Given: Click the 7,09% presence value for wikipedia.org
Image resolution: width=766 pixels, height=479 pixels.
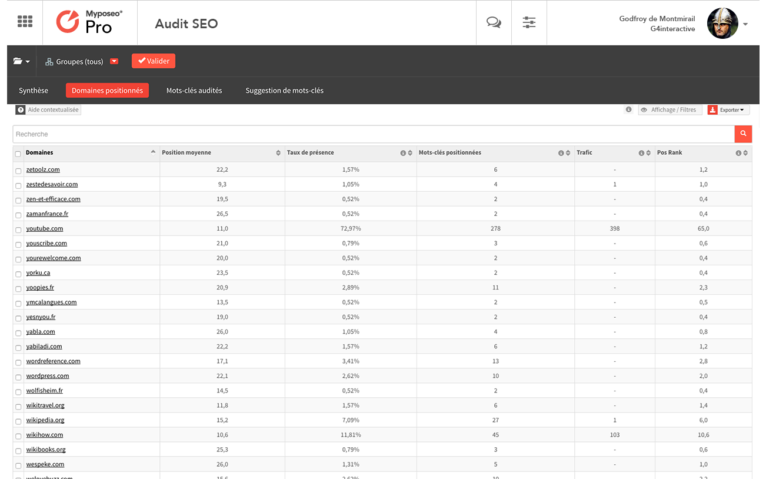Looking at the screenshot, I should (x=350, y=420).
